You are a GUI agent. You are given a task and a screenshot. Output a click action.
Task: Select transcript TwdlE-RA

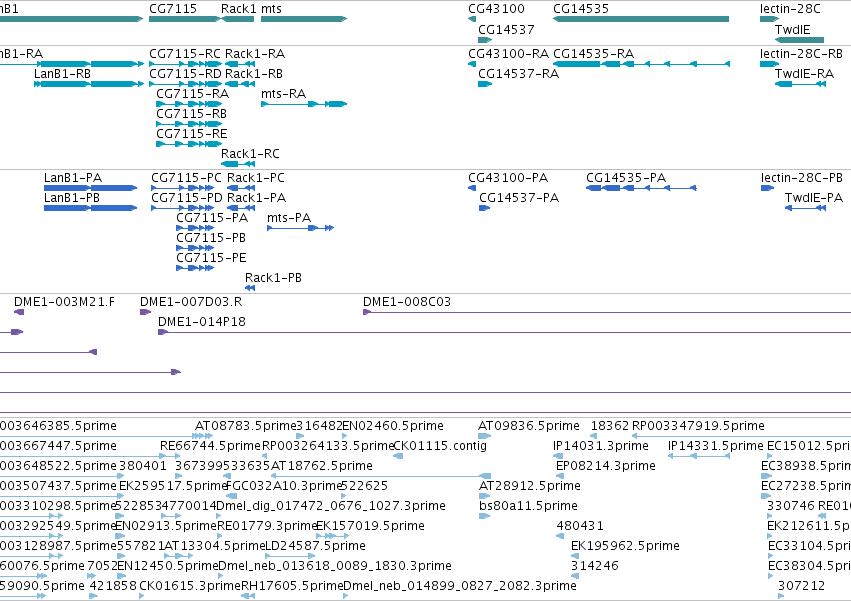coord(804,74)
